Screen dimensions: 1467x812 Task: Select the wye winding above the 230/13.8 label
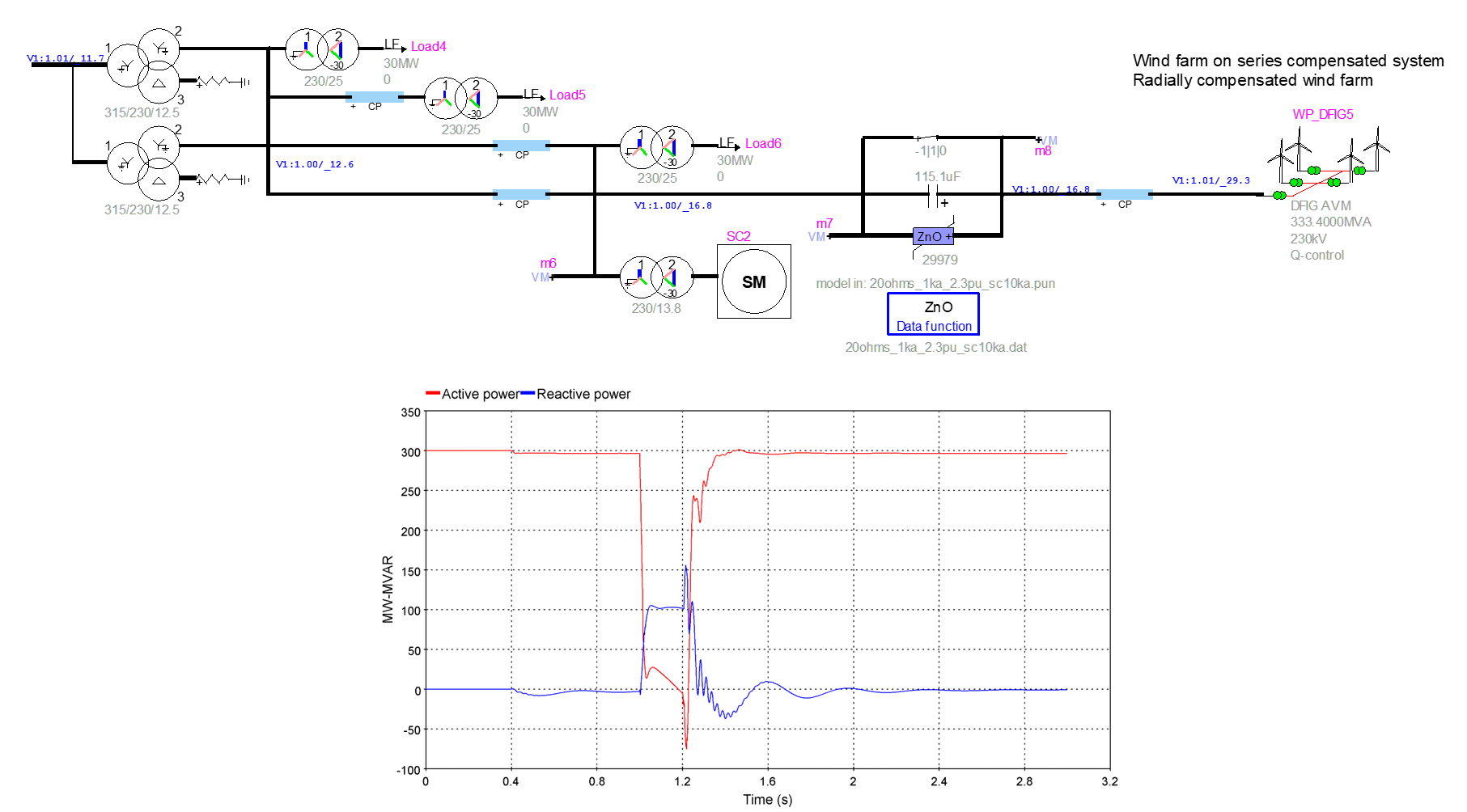pyautogui.click(x=639, y=278)
